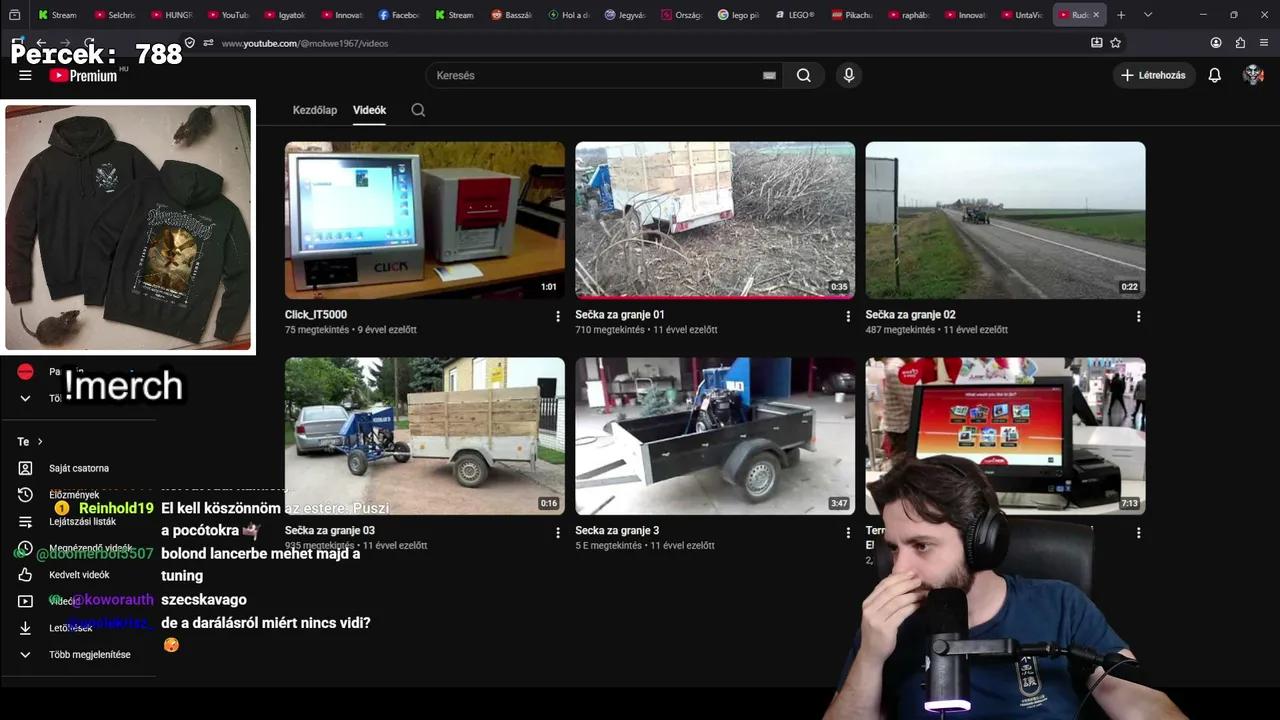Open the on-screen keyboard in search box
Image resolution: width=1280 pixels, height=720 pixels.
[769, 75]
